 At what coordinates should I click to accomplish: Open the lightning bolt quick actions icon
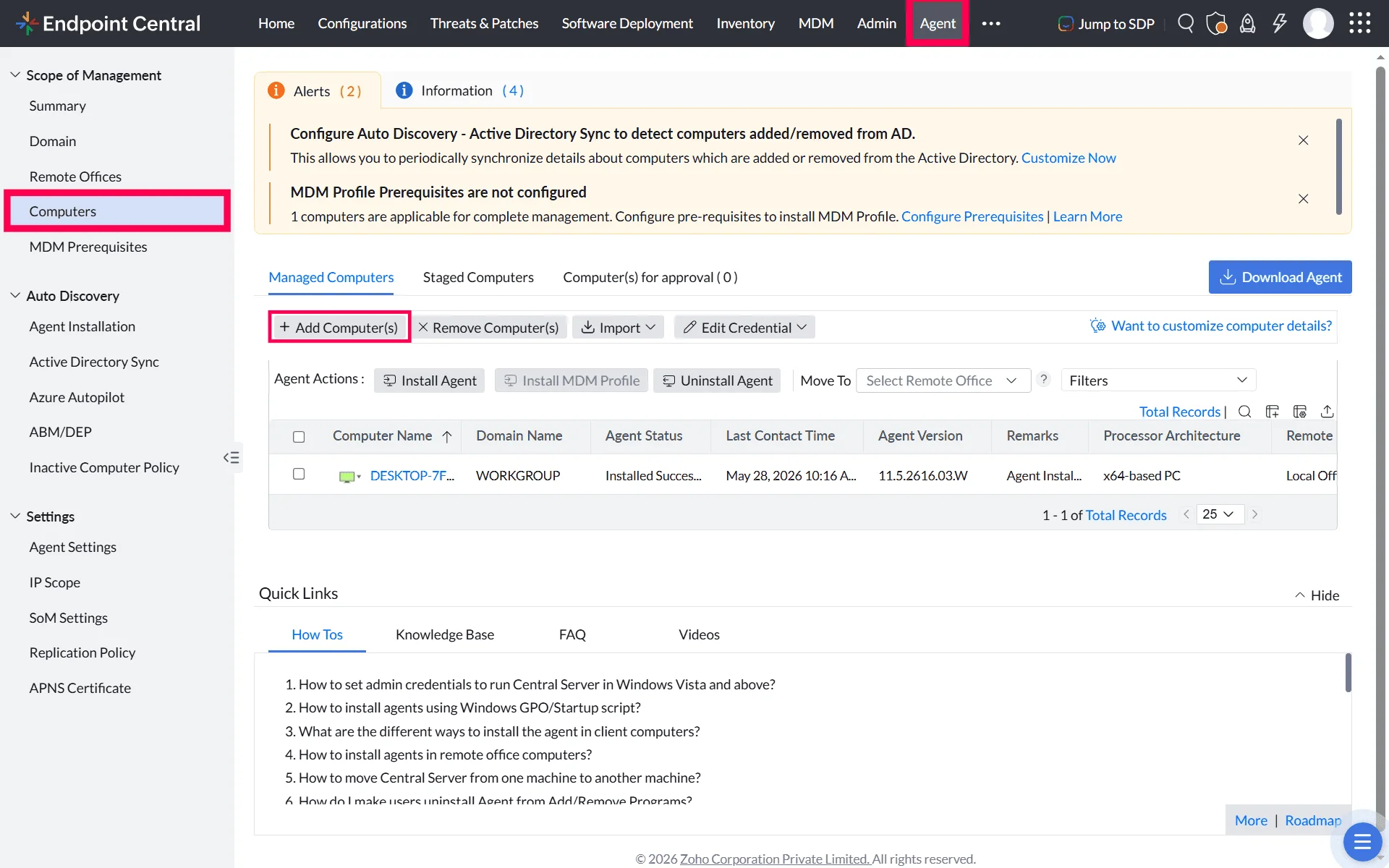click(x=1280, y=23)
